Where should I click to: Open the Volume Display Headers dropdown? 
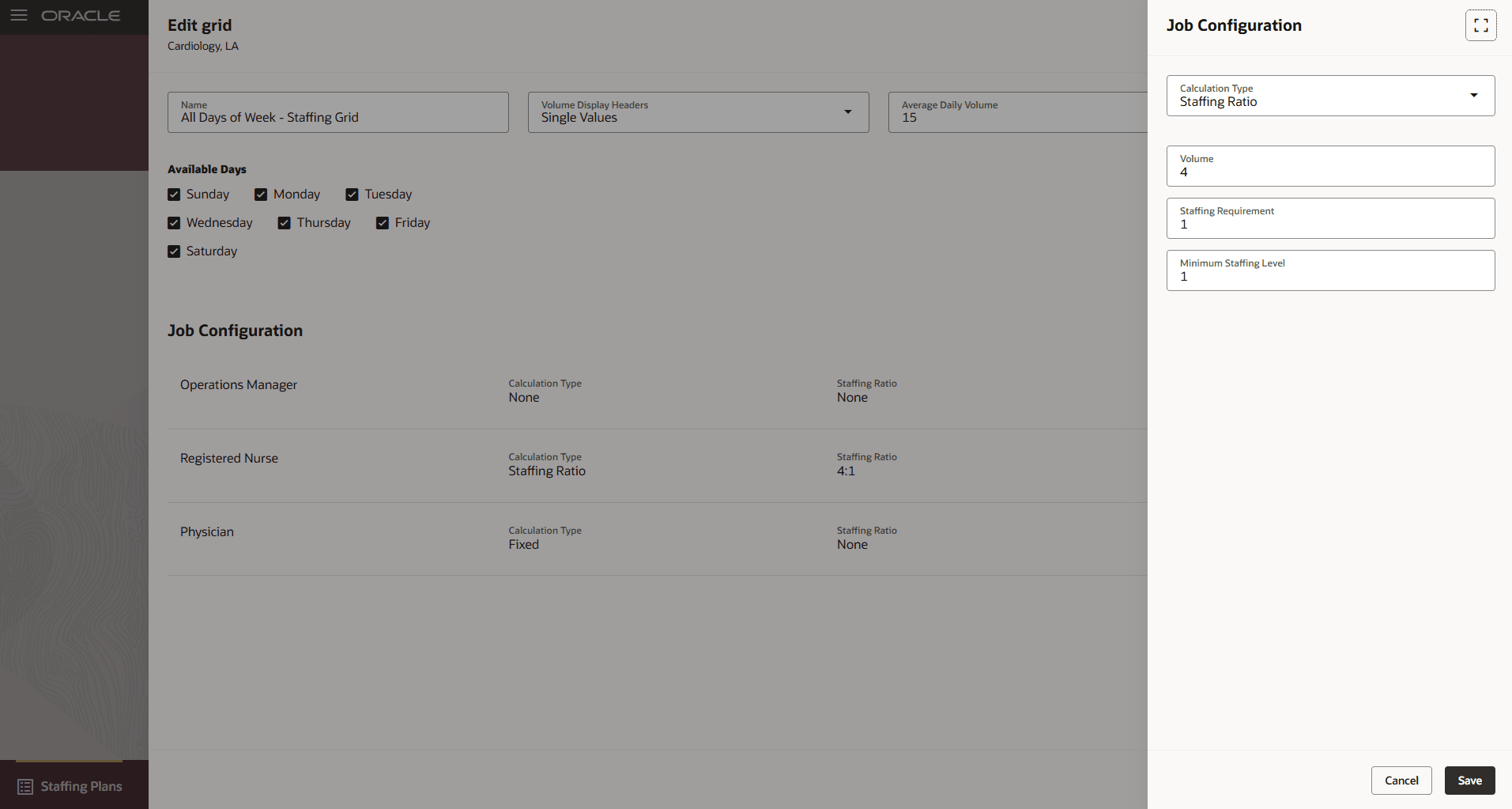tap(848, 112)
